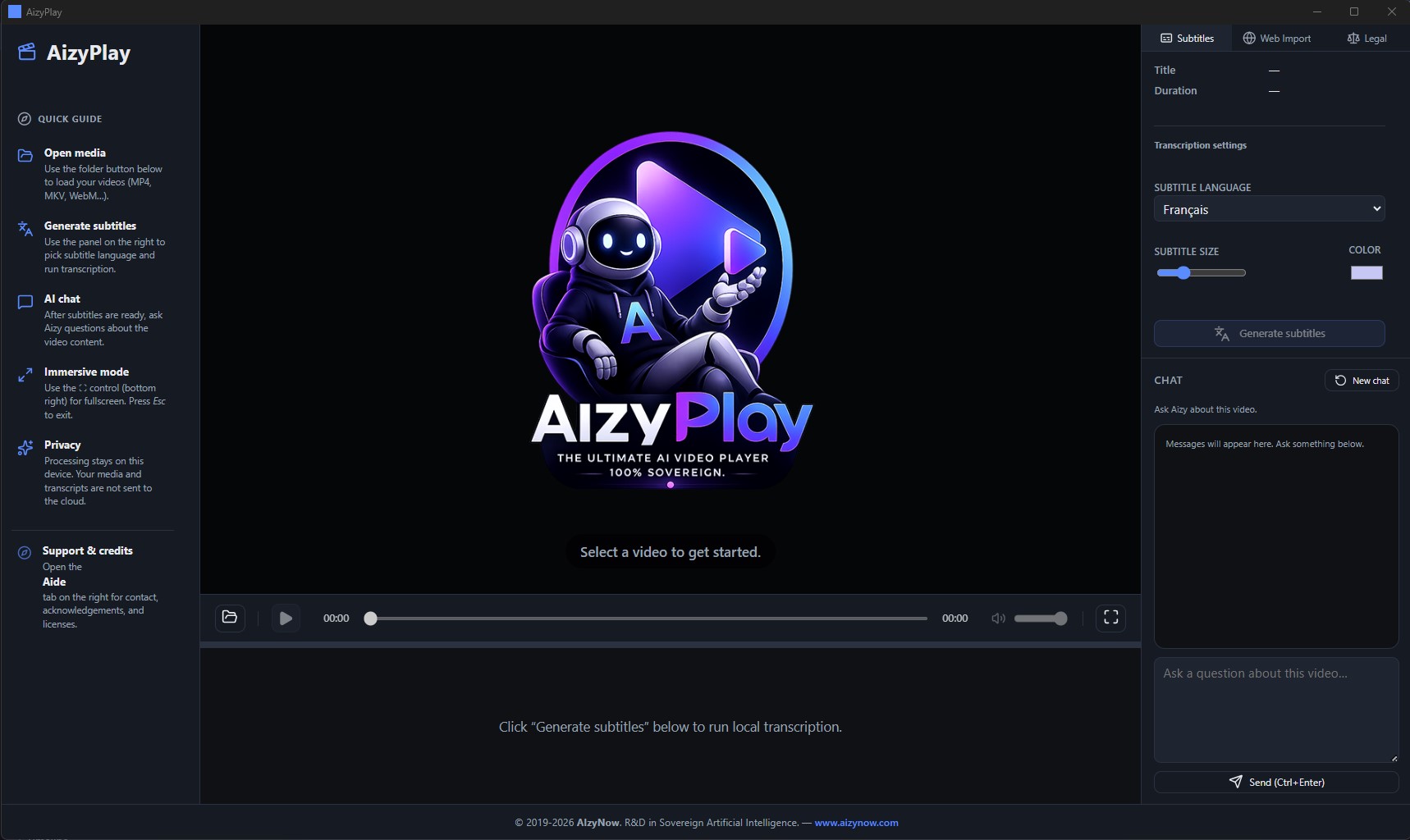Start a New chat
Screen dimensions: 1410x840
(x=1362, y=381)
